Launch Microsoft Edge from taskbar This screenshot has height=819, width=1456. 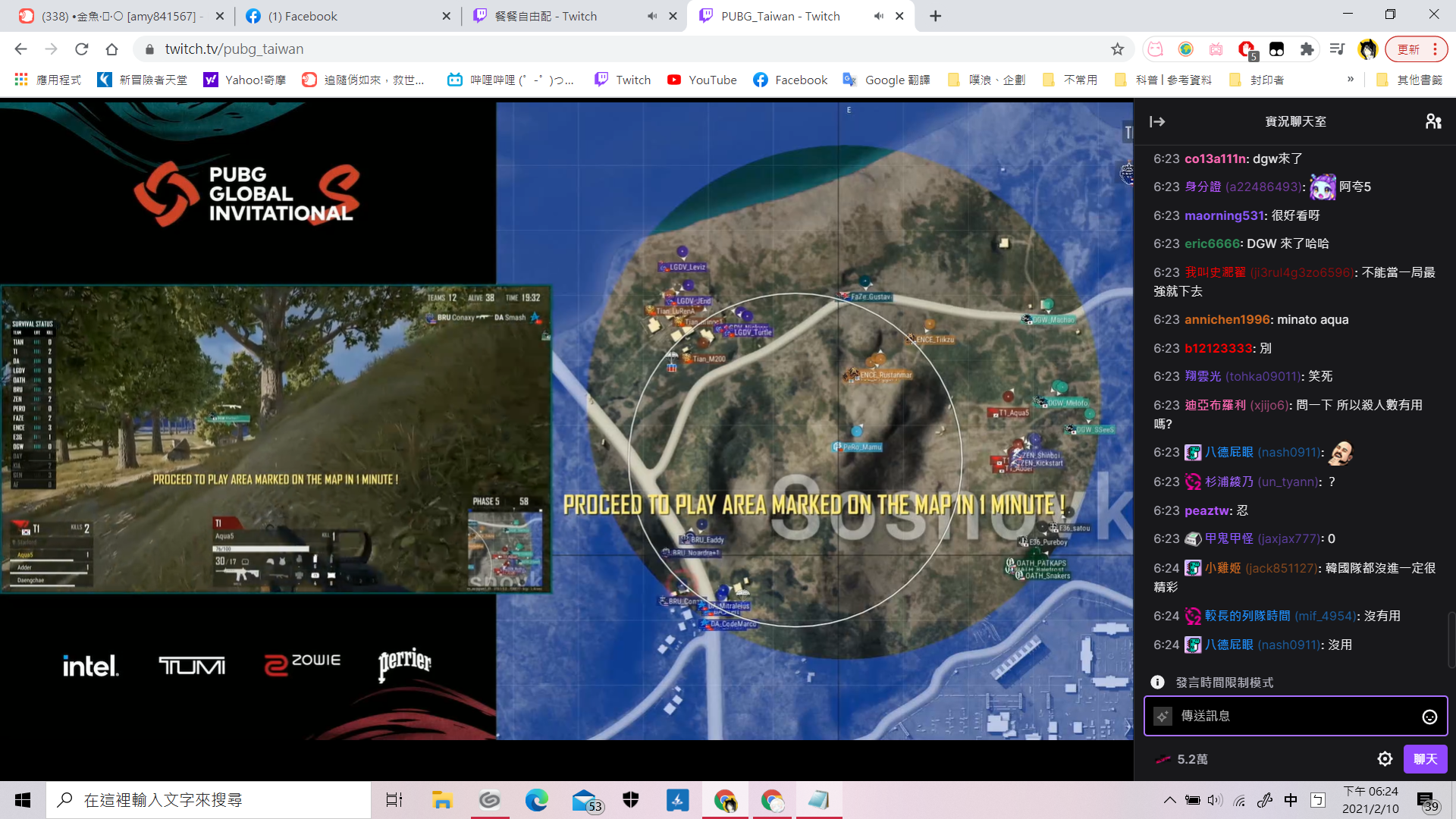point(536,800)
